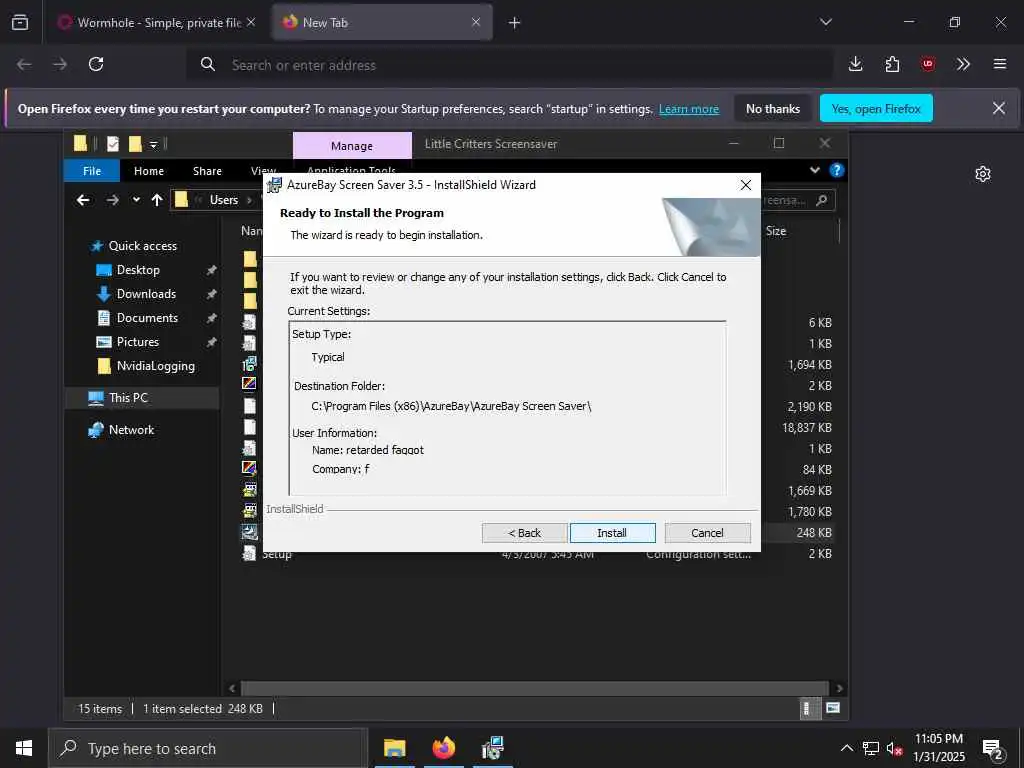Open the Windows notification center
1024x768 pixels.
(x=993, y=749)
